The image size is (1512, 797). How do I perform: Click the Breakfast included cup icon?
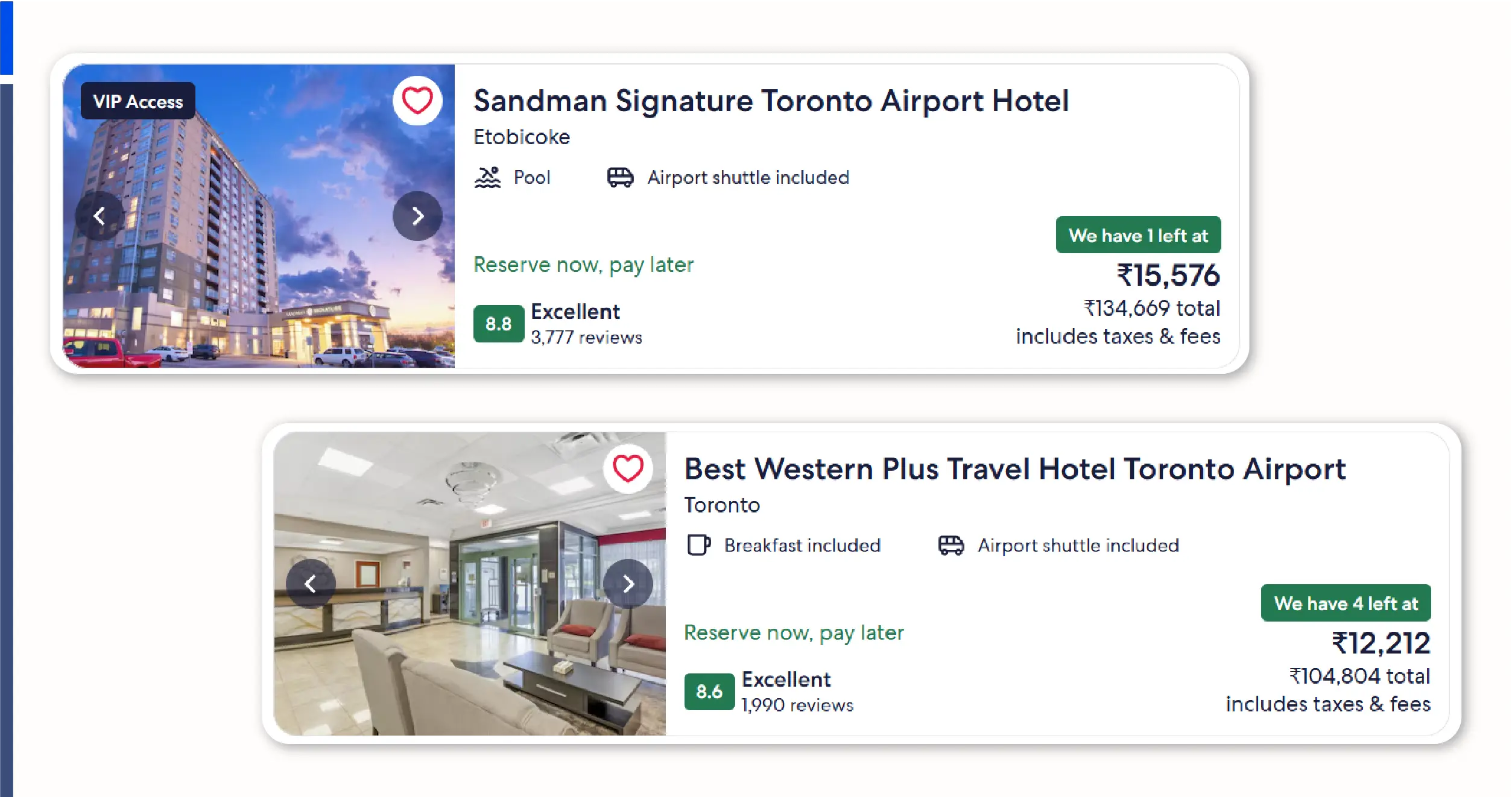(698, 545)
